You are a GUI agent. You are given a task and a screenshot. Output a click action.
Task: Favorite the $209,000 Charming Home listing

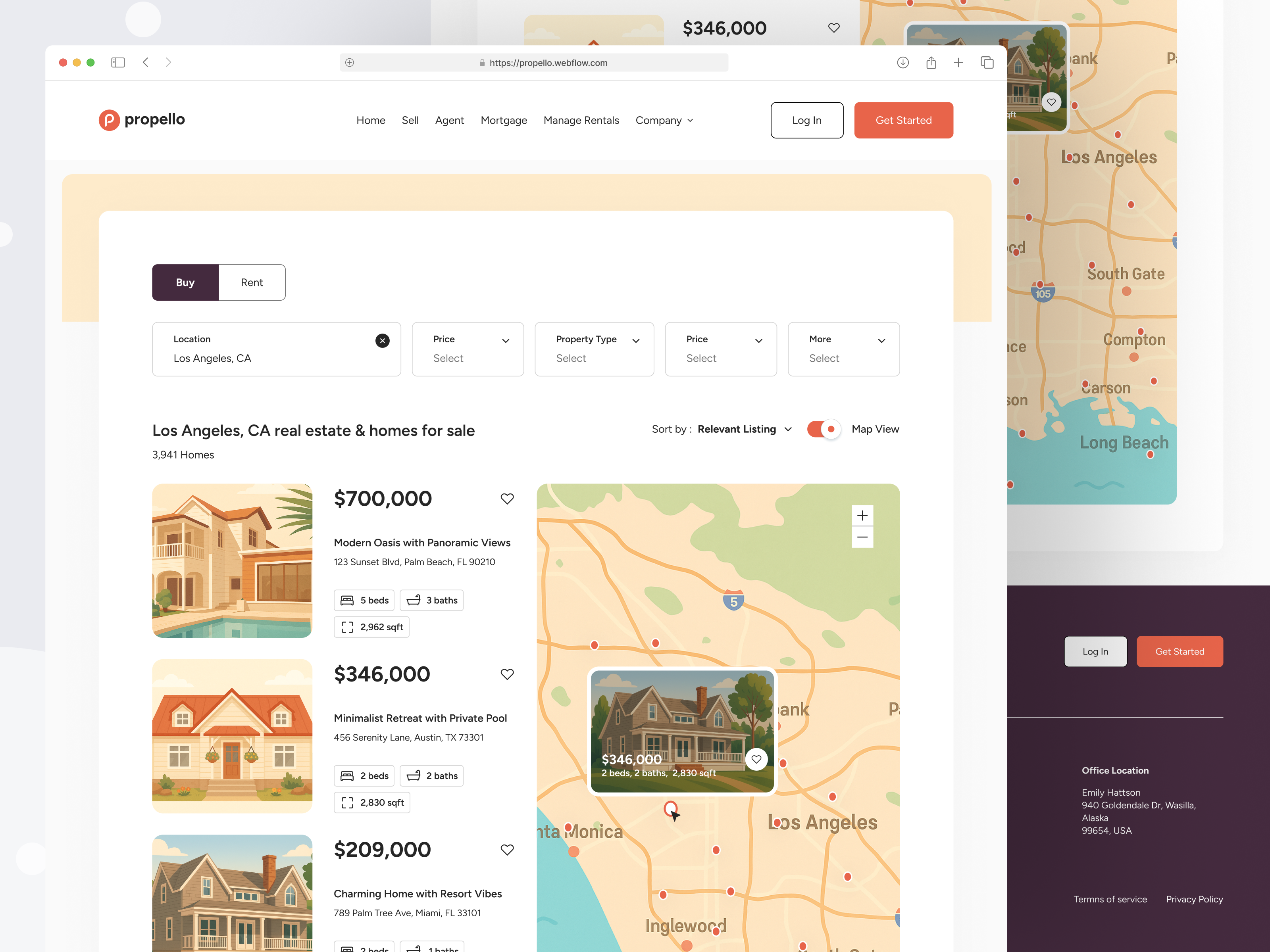pos(508,850)
